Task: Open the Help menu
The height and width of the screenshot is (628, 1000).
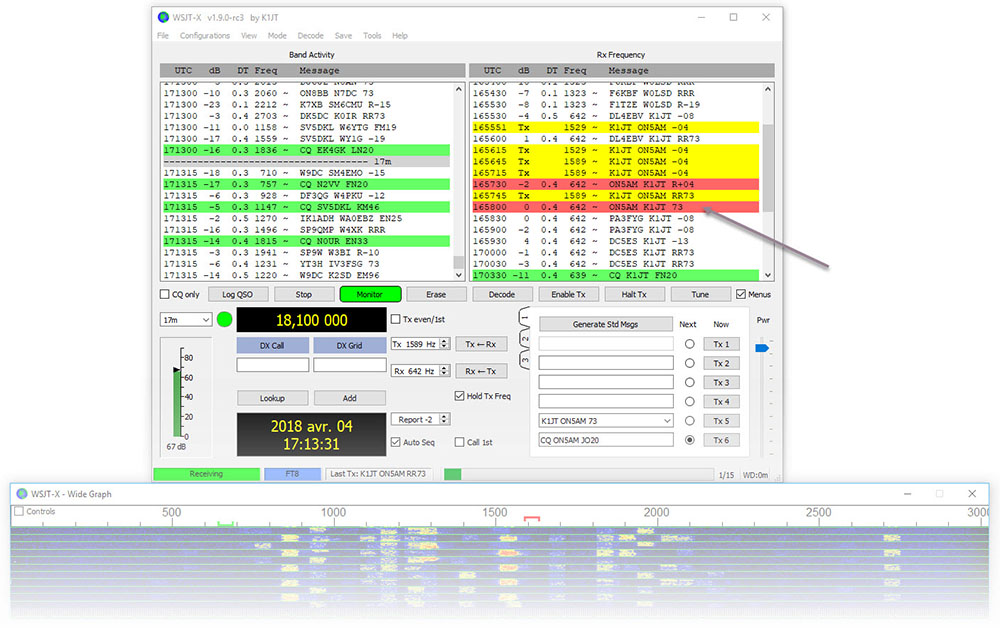Action: (x=400, y=36)
